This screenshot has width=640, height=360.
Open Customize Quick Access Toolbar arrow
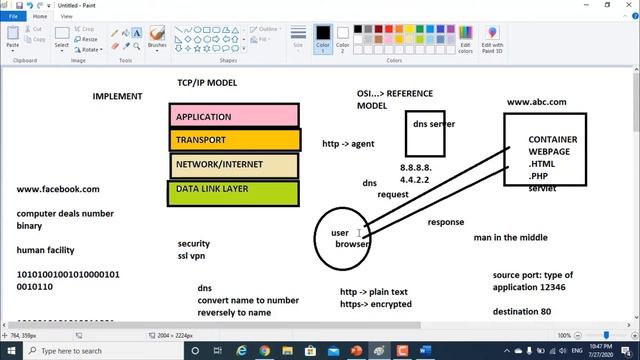[49, 6]
